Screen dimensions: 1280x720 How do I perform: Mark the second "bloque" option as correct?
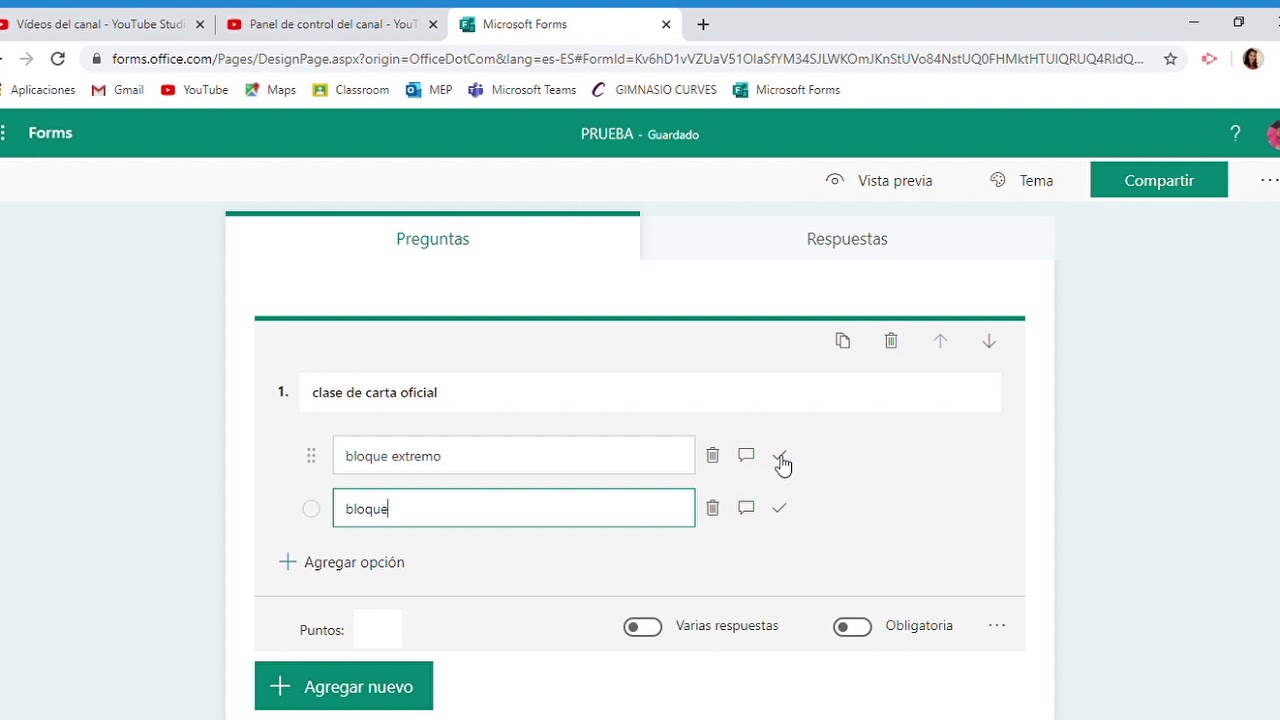coord(779,508)
